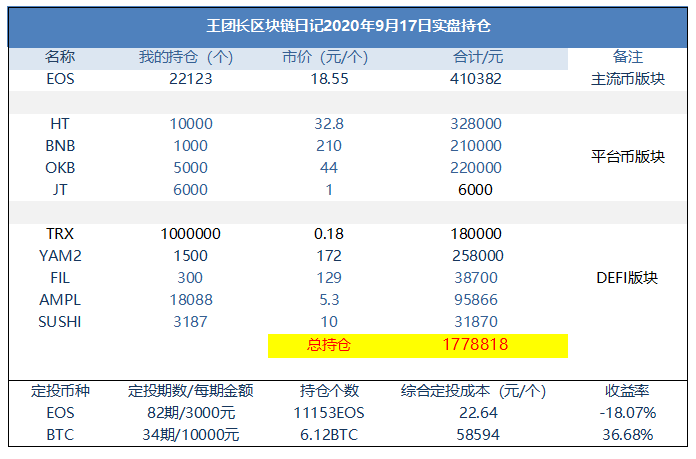The image size is (696, 459).
Task: Click the SUSHI row name
Action: point(60,322)
